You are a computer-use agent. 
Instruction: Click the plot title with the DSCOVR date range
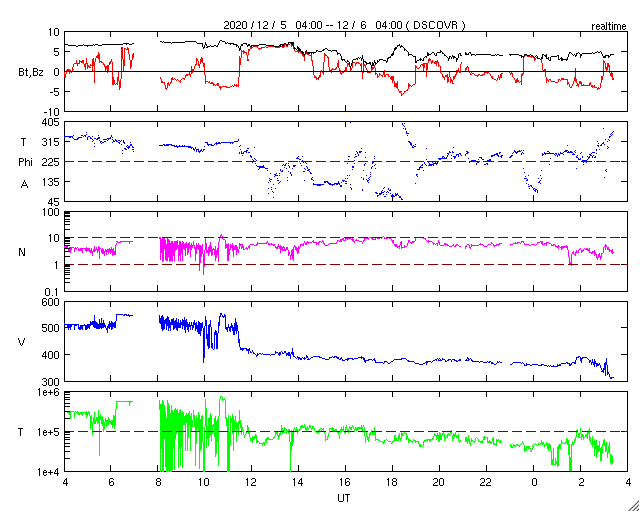344,25
